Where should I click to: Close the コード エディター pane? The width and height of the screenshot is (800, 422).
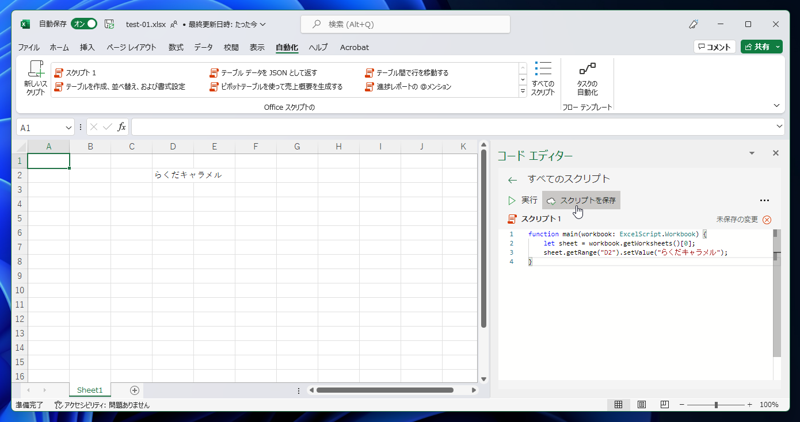(x=776, y=153)
